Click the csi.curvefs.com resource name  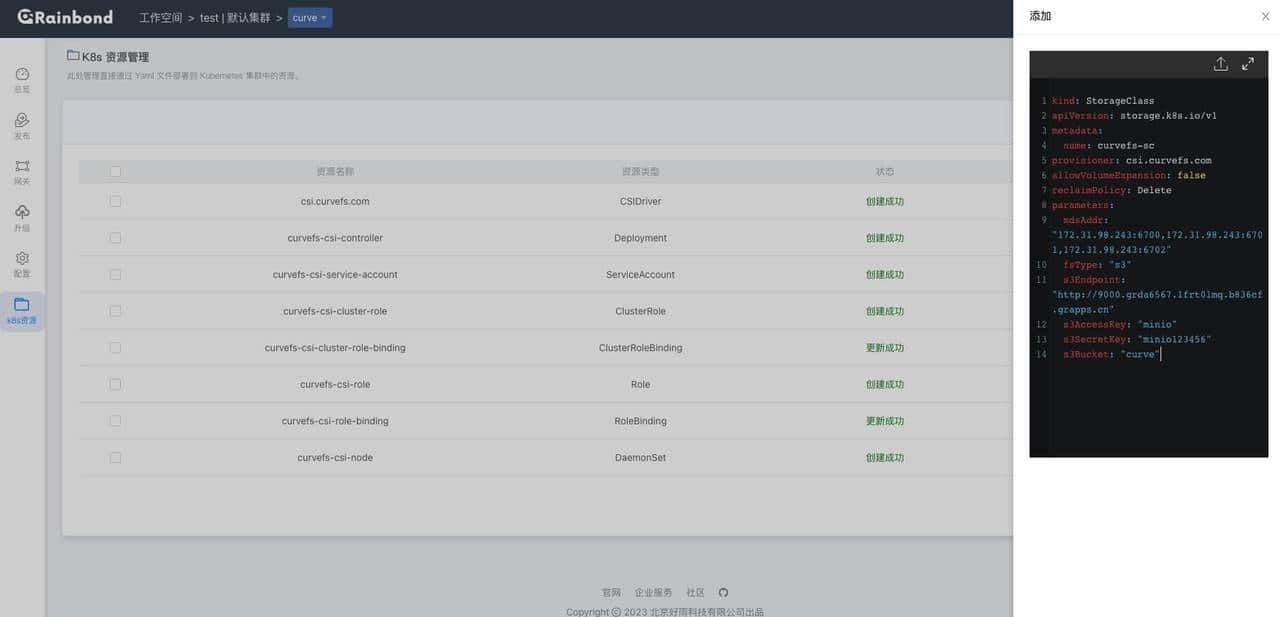(335, 201)
